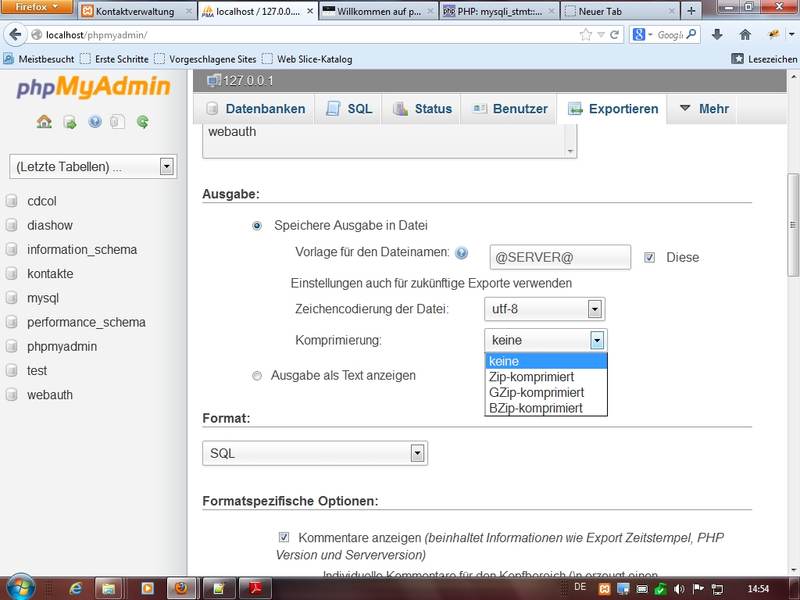This screenshot has height=600, width=800.
Task: Open the blue documentation help icon in sidebar
Action: coord(95,122)
